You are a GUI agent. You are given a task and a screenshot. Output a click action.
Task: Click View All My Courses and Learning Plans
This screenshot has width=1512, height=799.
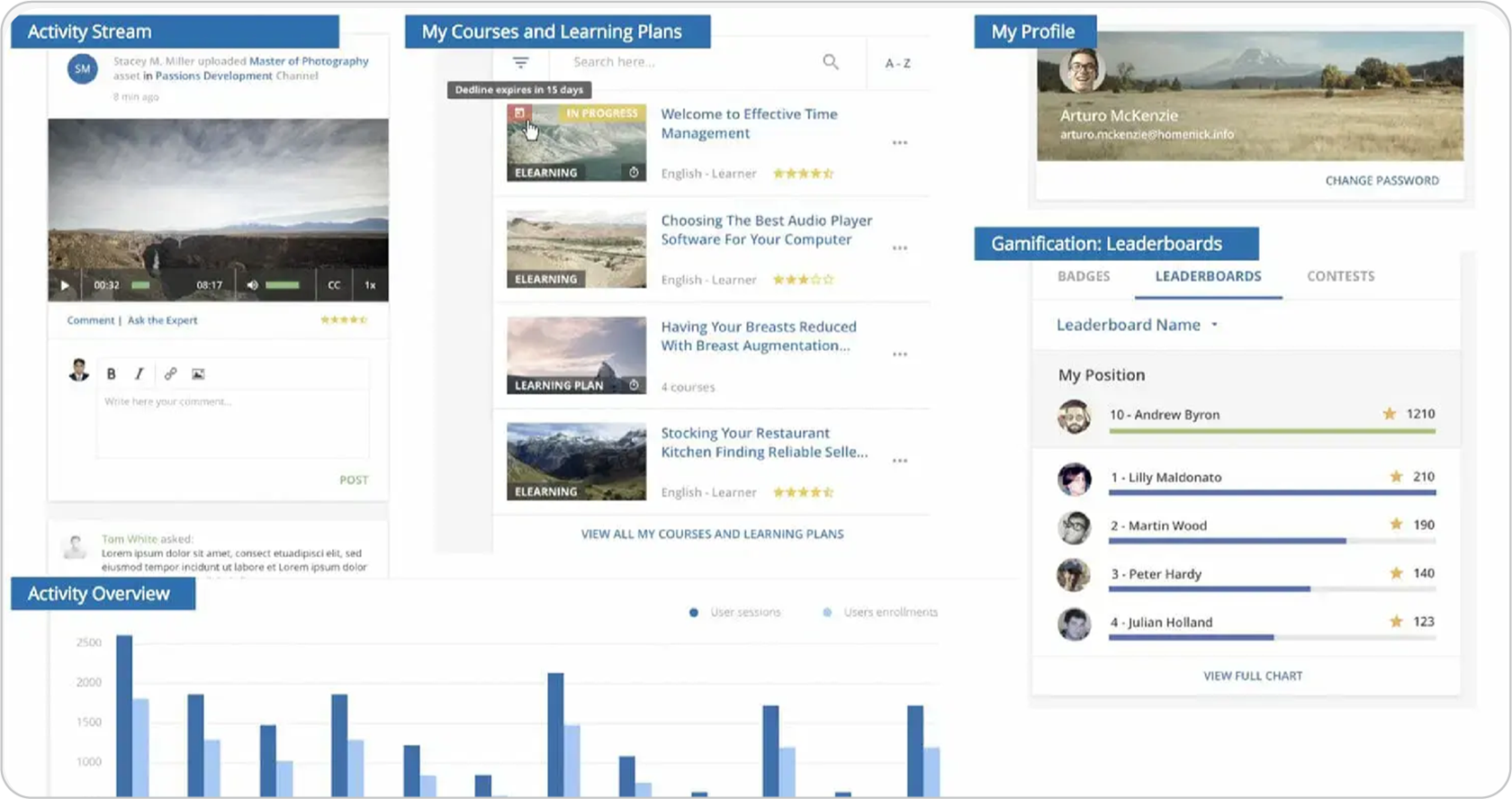click(x=712, y=534)
